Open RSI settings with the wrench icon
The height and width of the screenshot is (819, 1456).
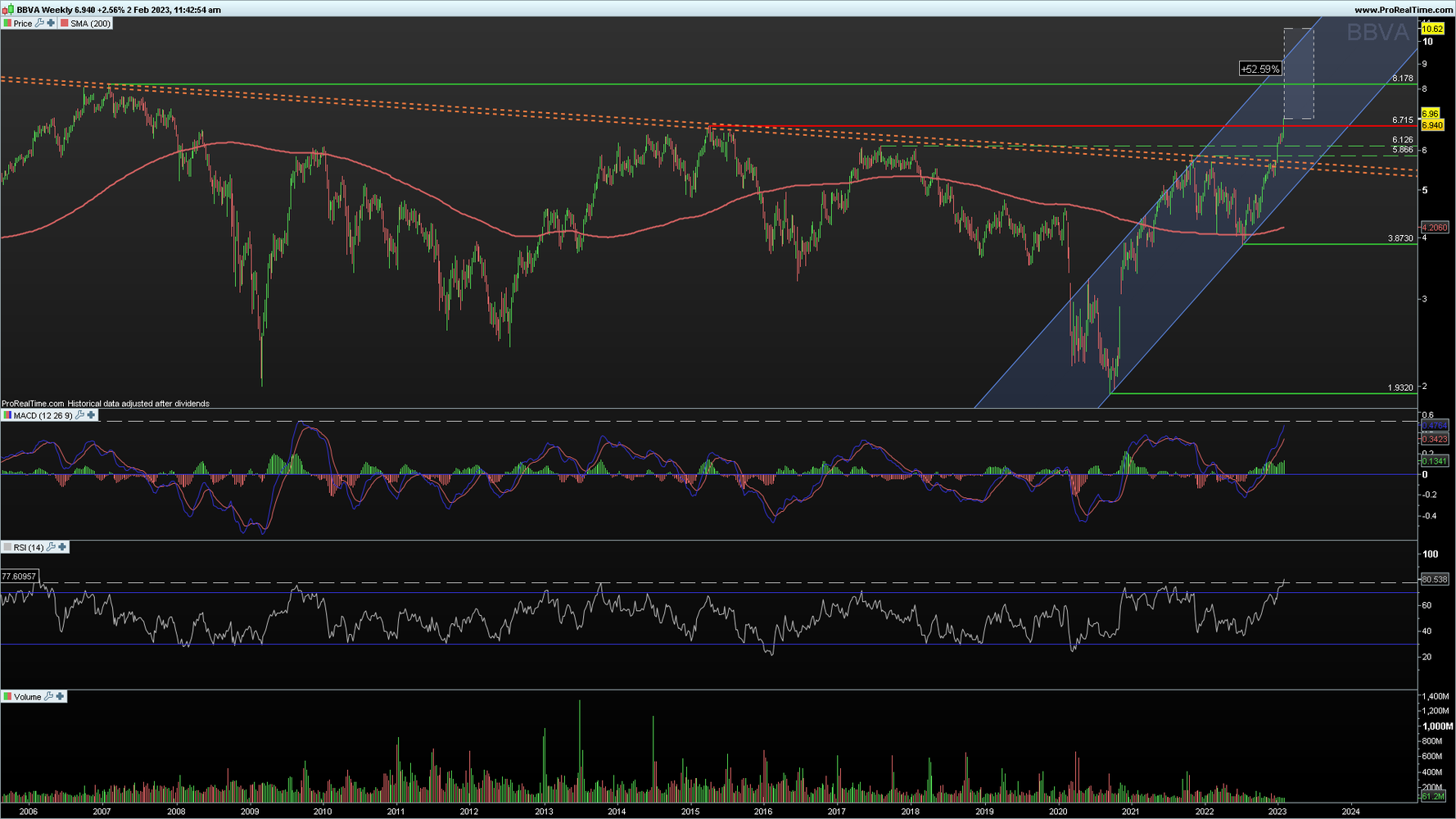51,546
